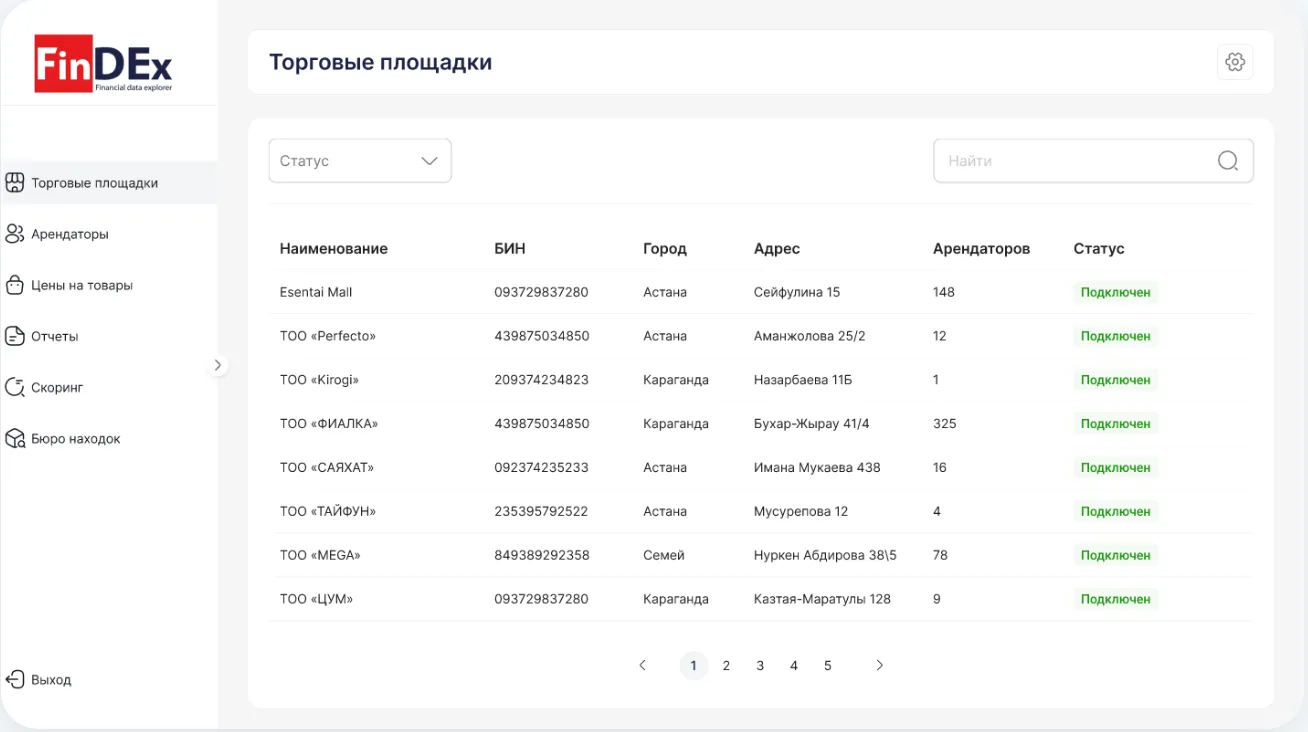Image resolution: width=1308 pixels, height=732 pixels.
Task: Click the Скоринг sidebar icon
Action: pyautogui.click(x=15, y=387)
